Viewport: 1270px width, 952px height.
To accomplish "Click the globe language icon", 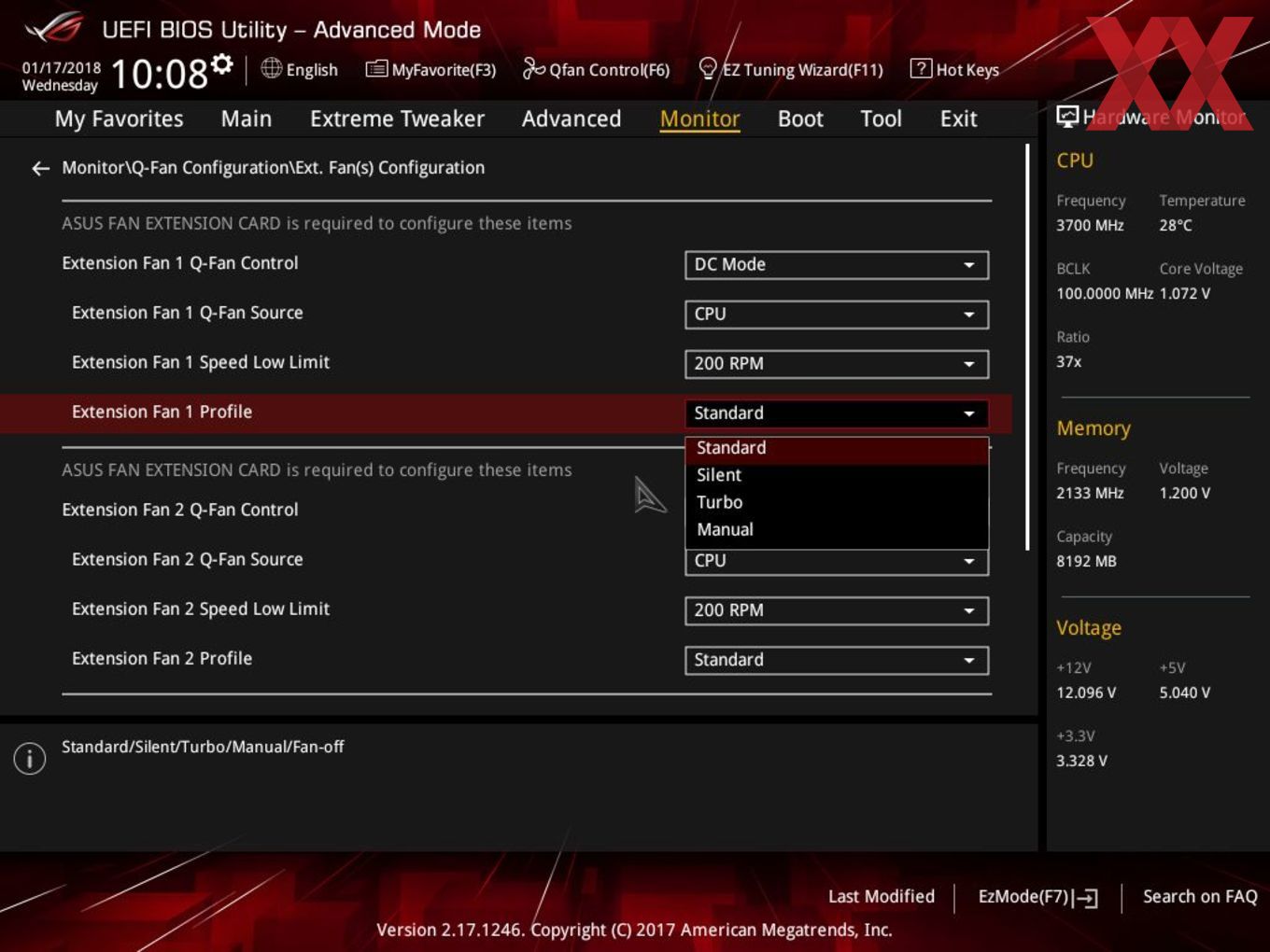I will tap(271, 68).
